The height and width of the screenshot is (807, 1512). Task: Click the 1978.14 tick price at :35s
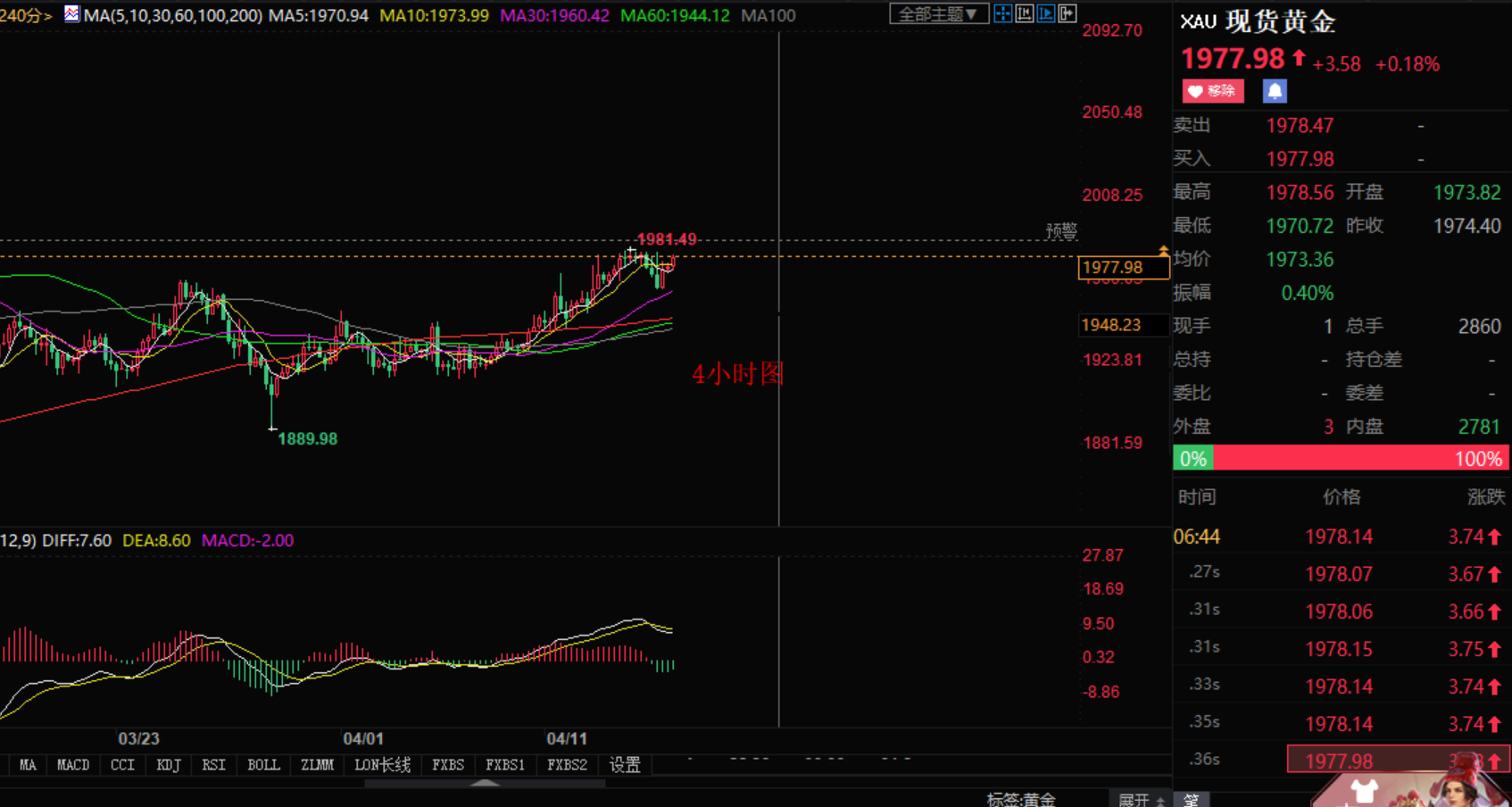1339,724
